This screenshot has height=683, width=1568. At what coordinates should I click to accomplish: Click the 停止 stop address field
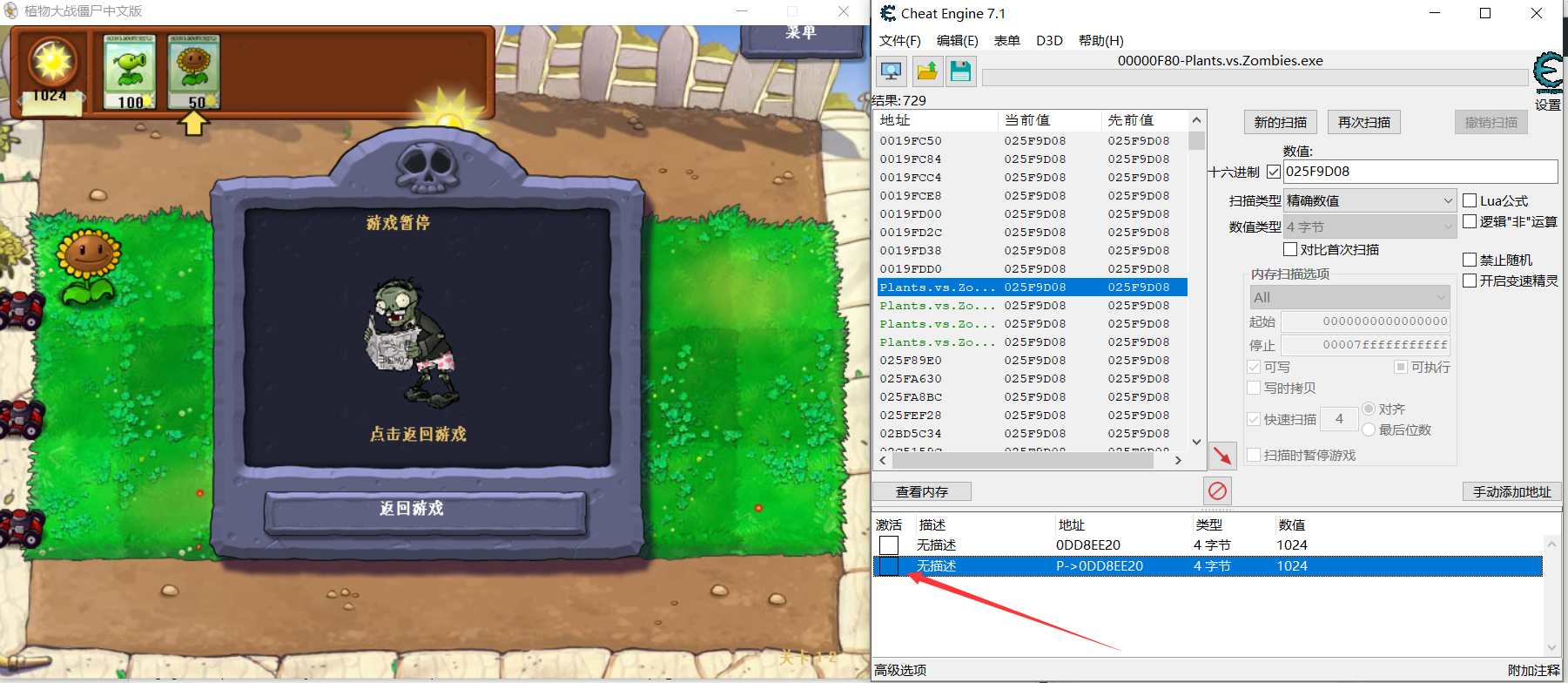(1365, 345)
